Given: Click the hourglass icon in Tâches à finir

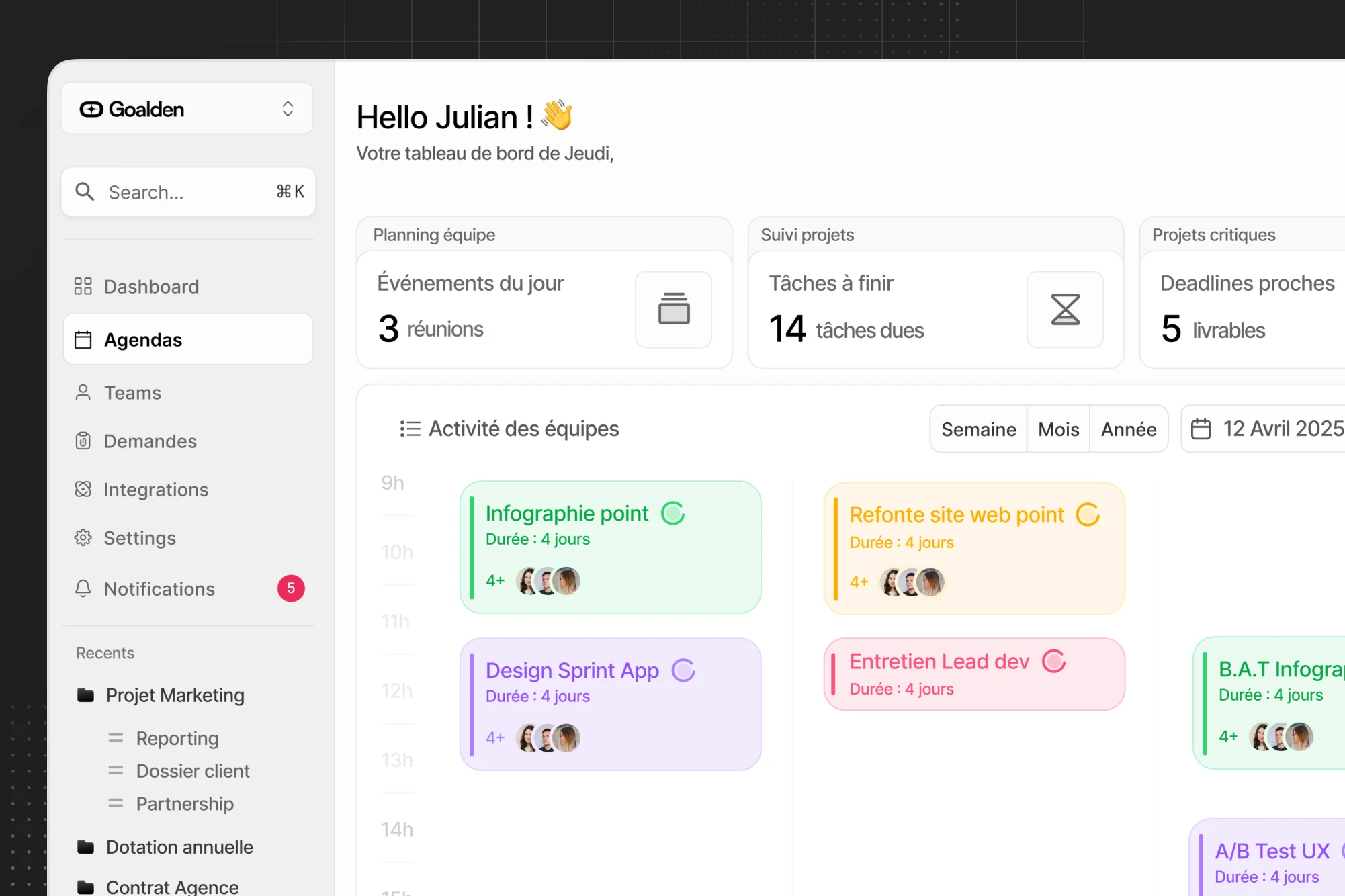Looking at the screenshot, I should click(x=1065, y=310).
